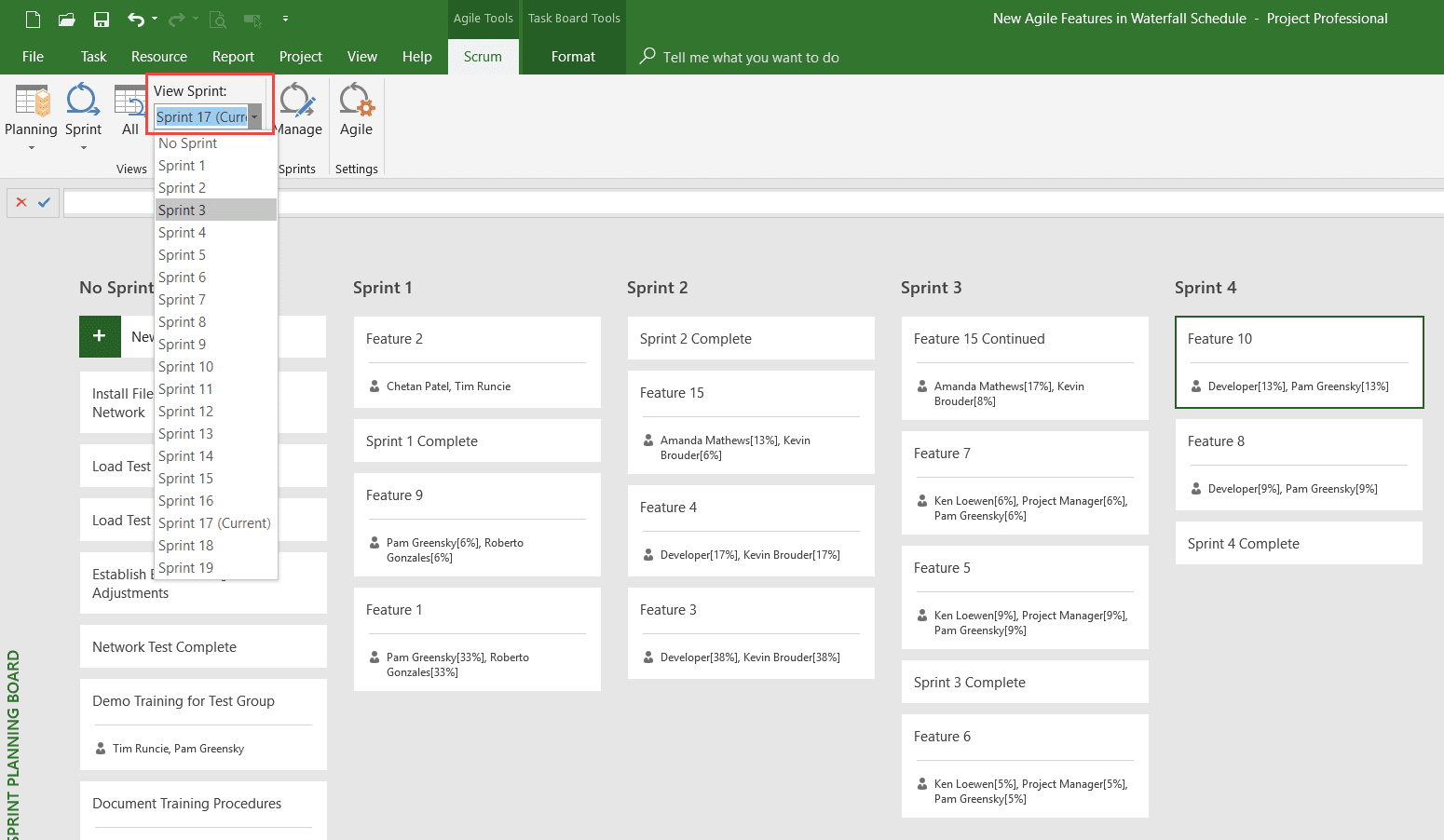This screenshot has height=840, width=1444.
Task: Select the Feature 6 card
Action: [1025, 765]
